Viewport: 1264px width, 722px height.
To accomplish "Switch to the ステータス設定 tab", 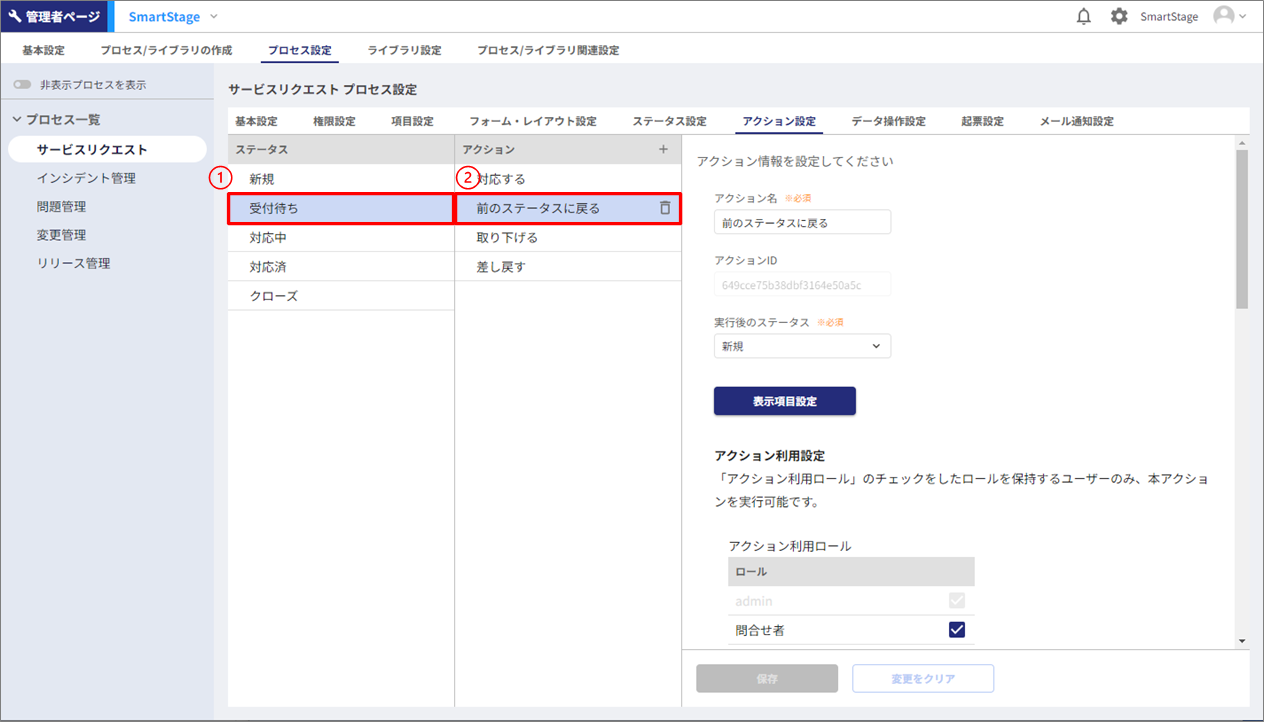I will tap(669, 121).
